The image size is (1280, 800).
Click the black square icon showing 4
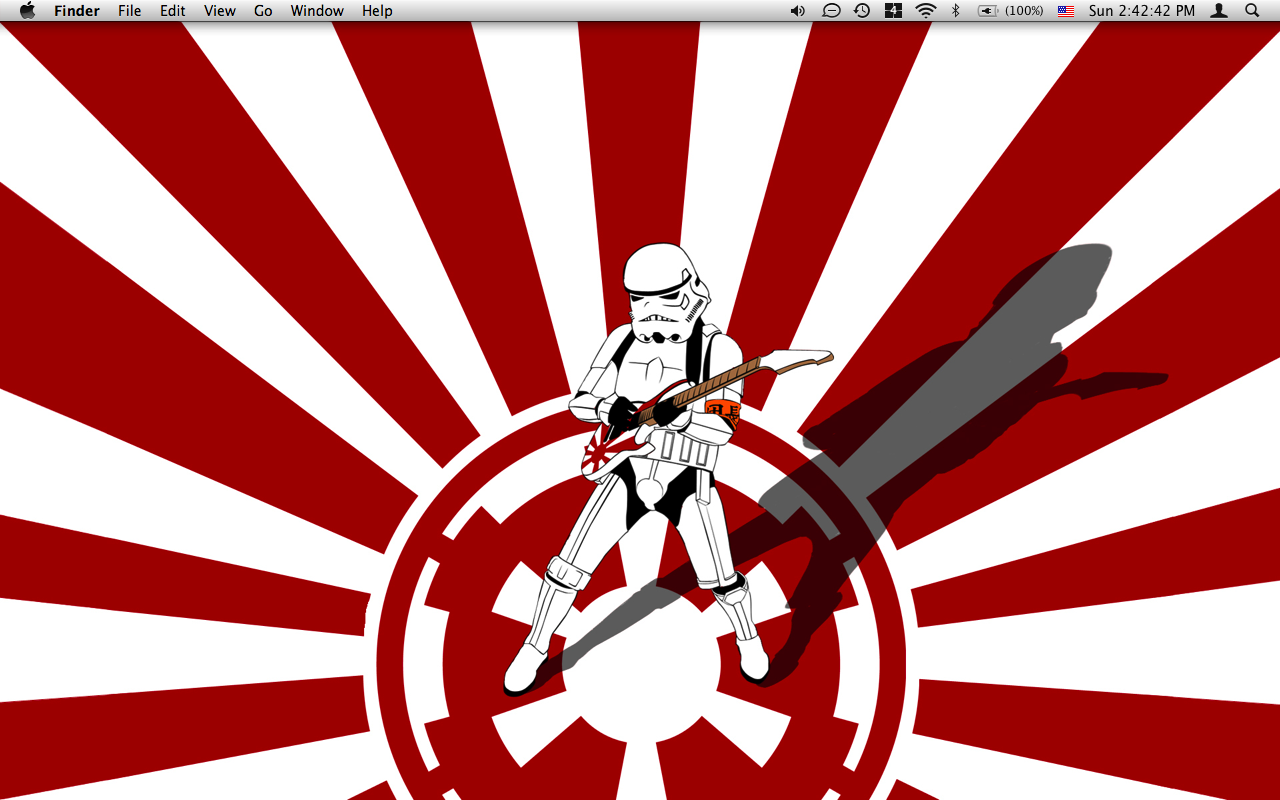click(x=893, y=11)
